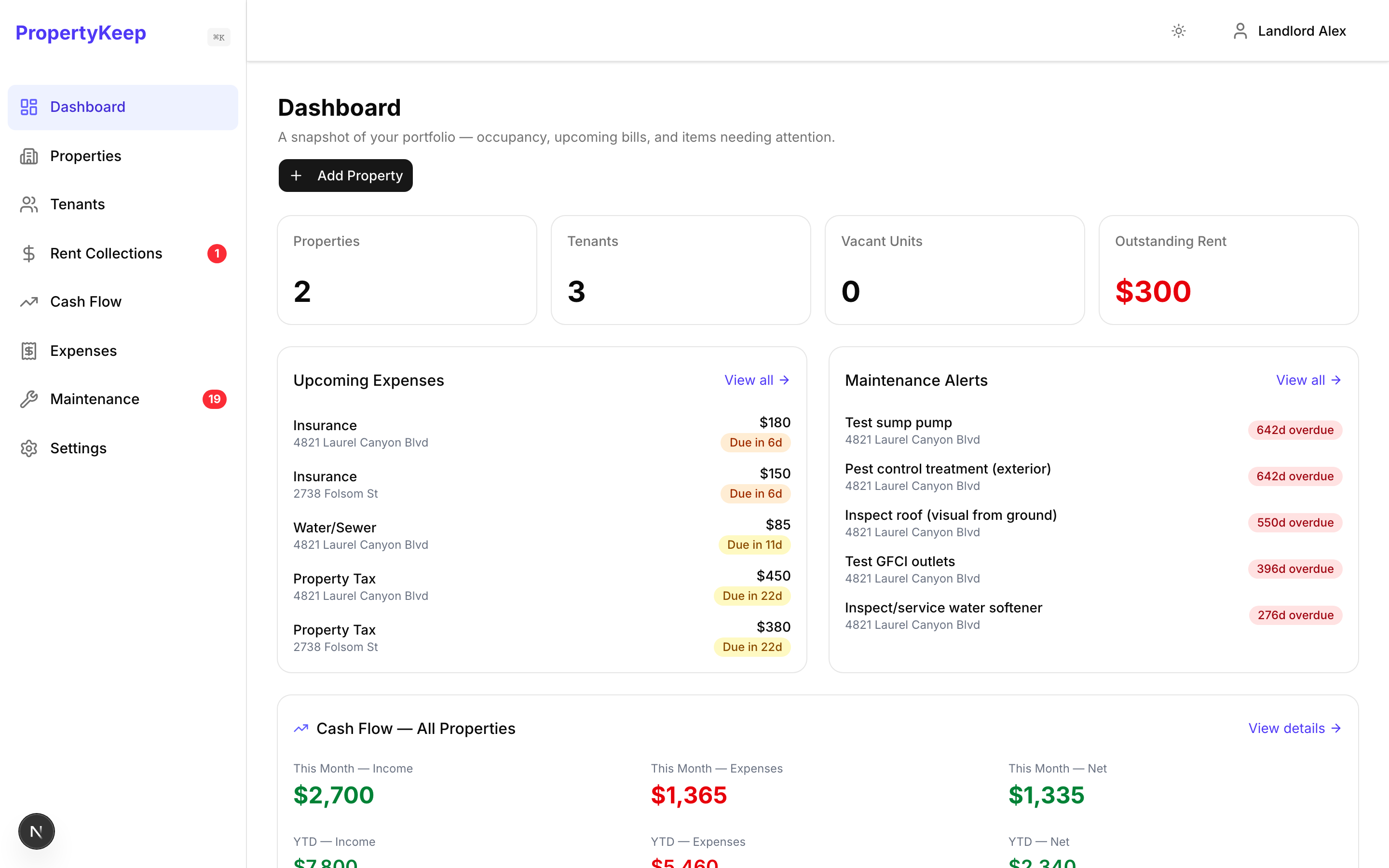The image size is (1389, 868).
Task: Open View all for Upcoming Expenses
Action: 756,380
